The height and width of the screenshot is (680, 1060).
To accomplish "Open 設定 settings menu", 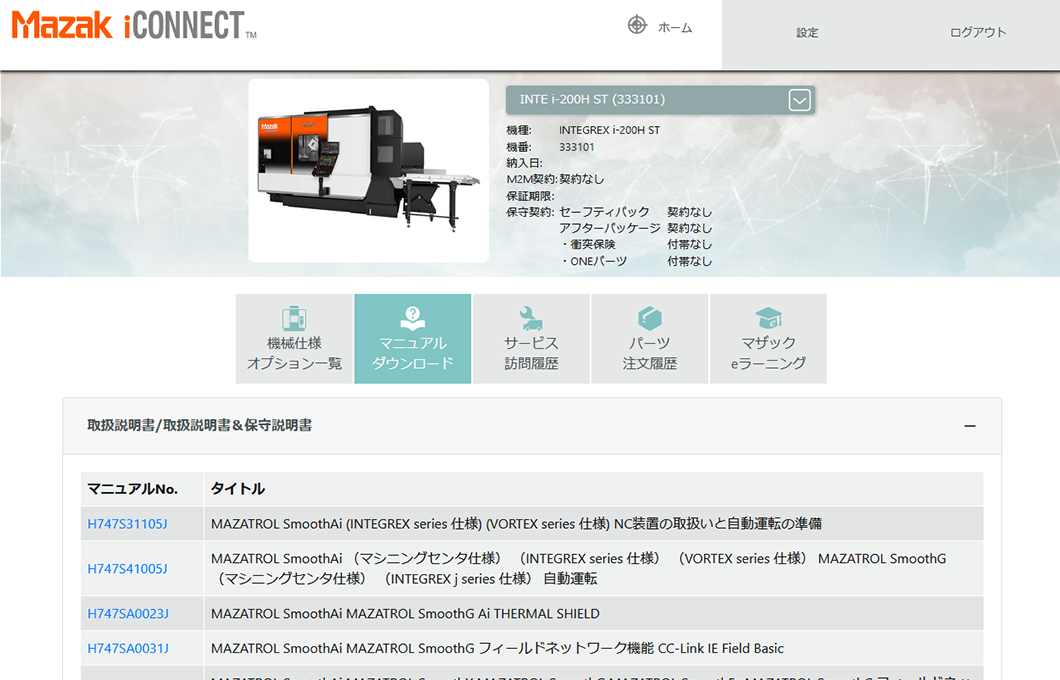I will [x=807, y=32].
